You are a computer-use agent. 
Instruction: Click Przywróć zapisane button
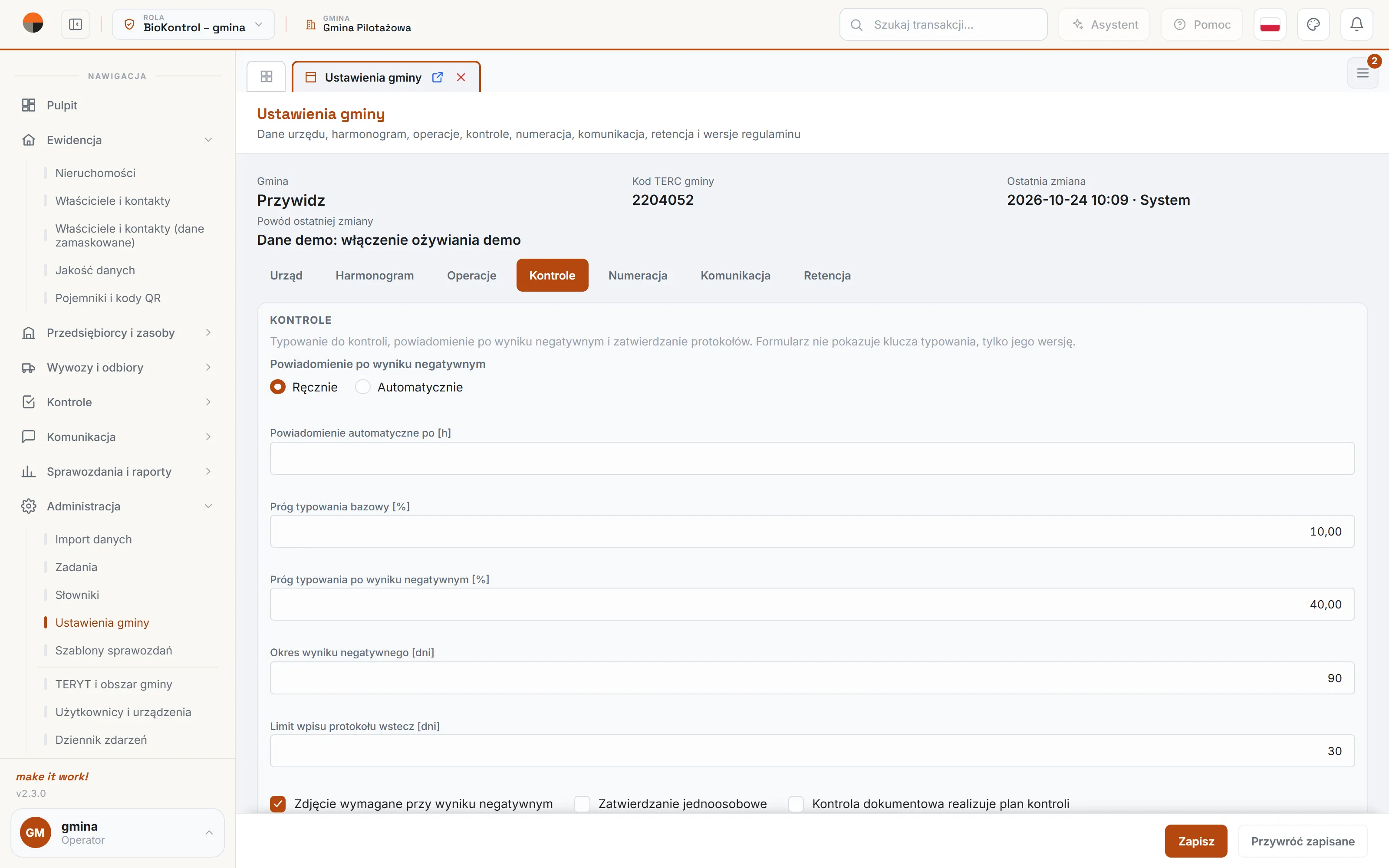coord(1303,841)
